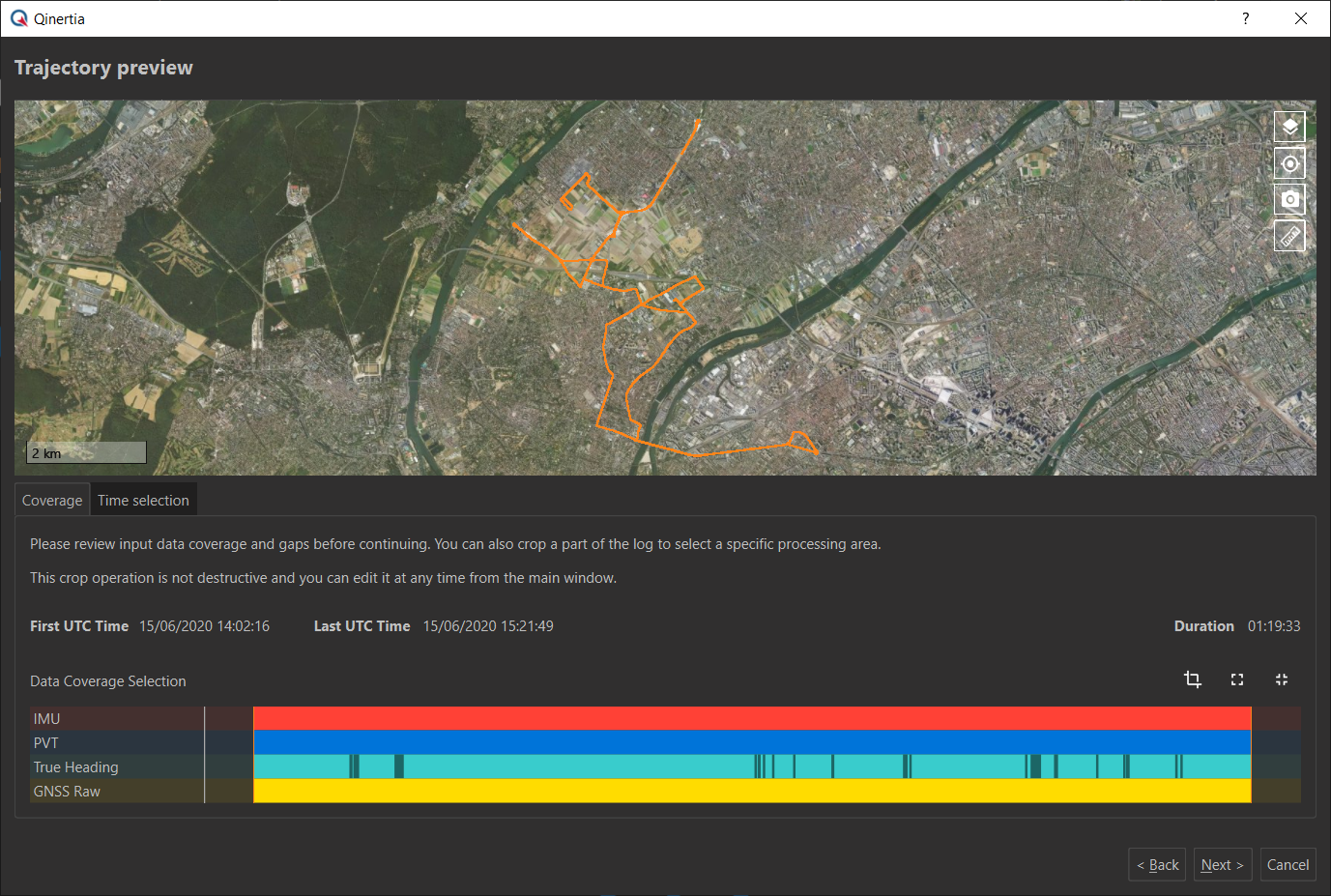
Task: Activate the ruler measurement tool
Action: 1289,236
